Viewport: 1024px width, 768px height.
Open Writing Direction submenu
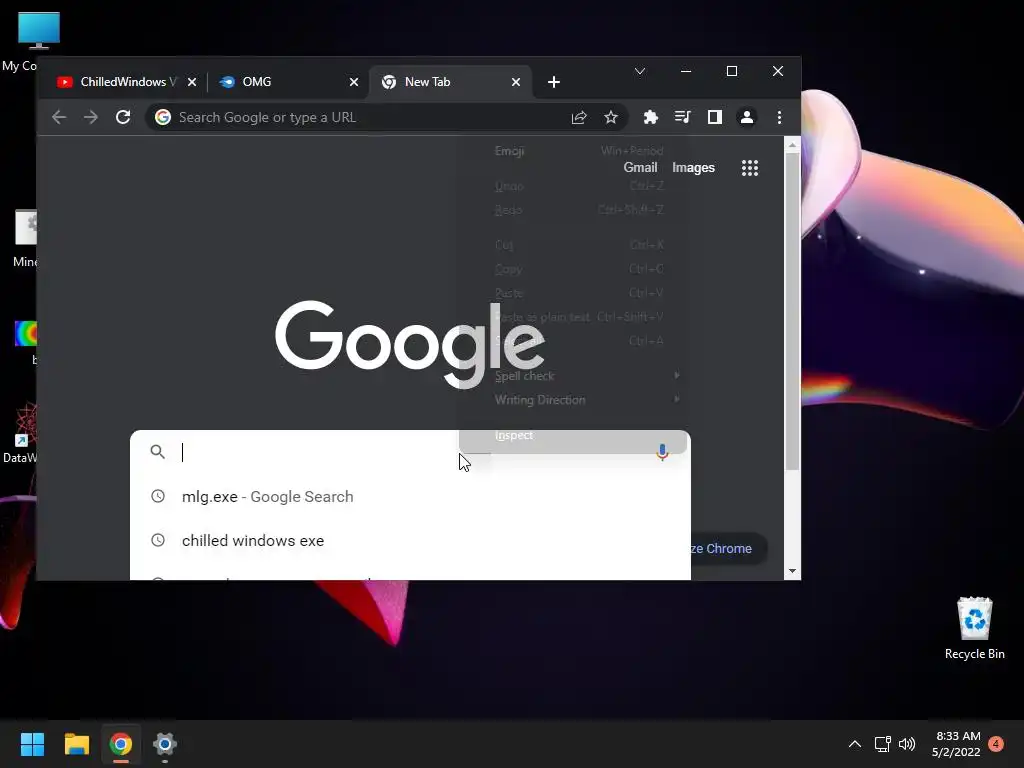573,400
